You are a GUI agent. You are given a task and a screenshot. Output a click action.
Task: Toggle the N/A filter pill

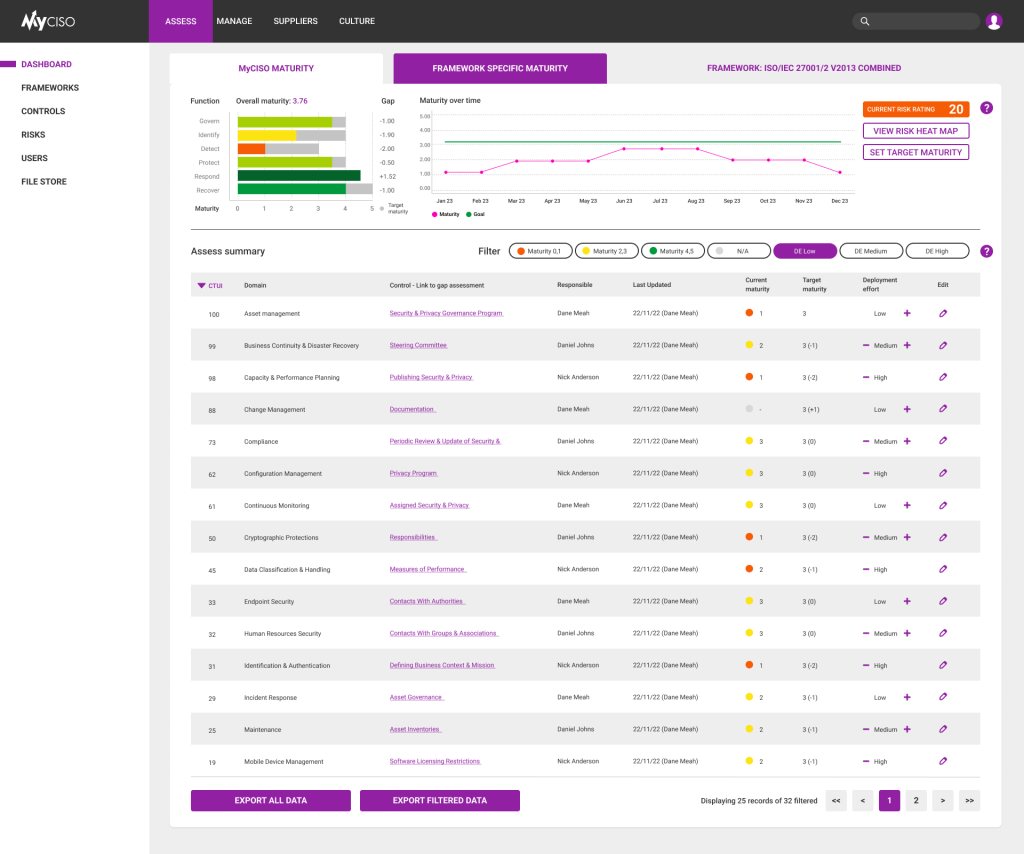(738, 251)
